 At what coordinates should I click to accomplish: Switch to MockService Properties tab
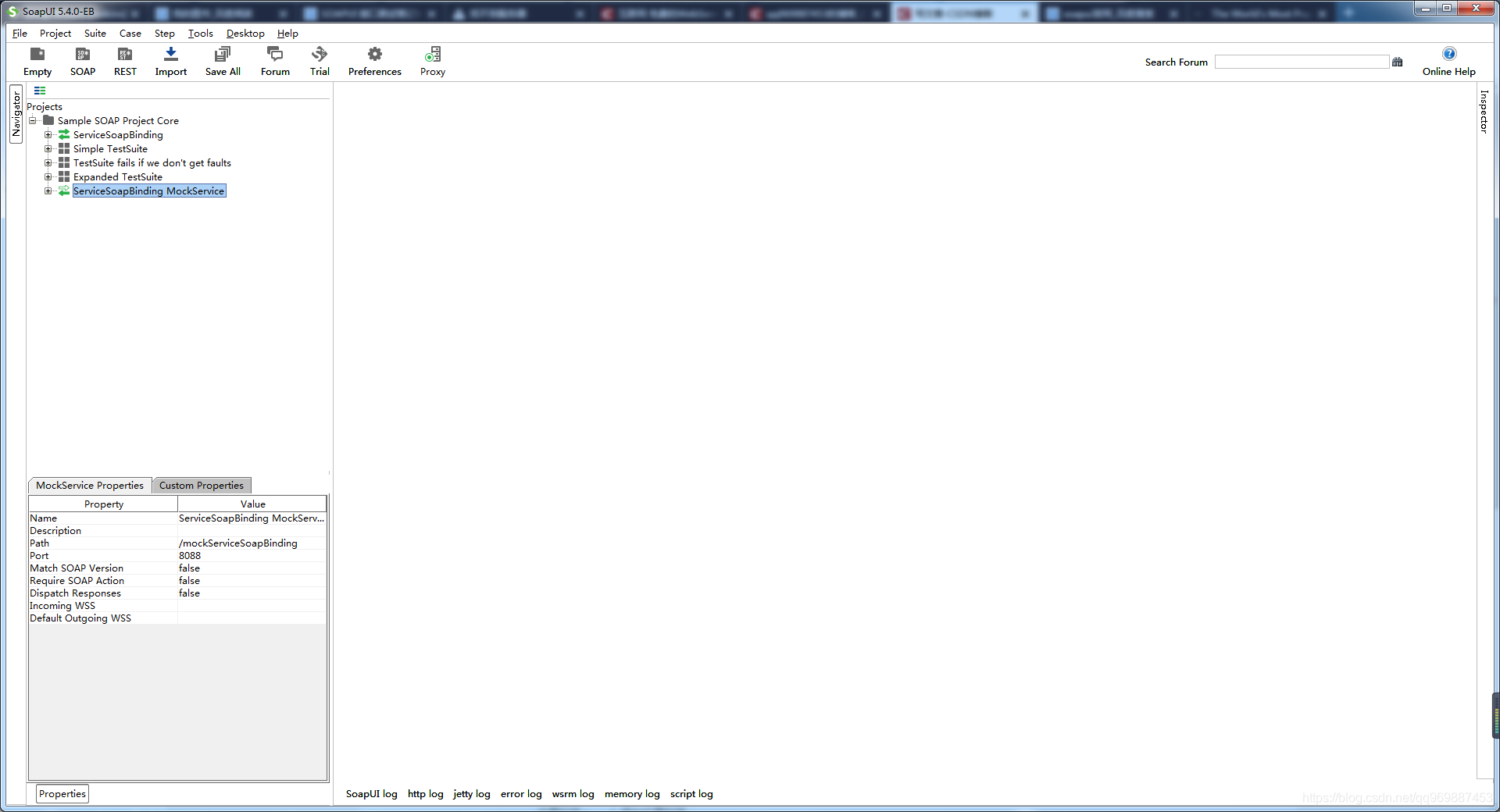coord(90,485)
